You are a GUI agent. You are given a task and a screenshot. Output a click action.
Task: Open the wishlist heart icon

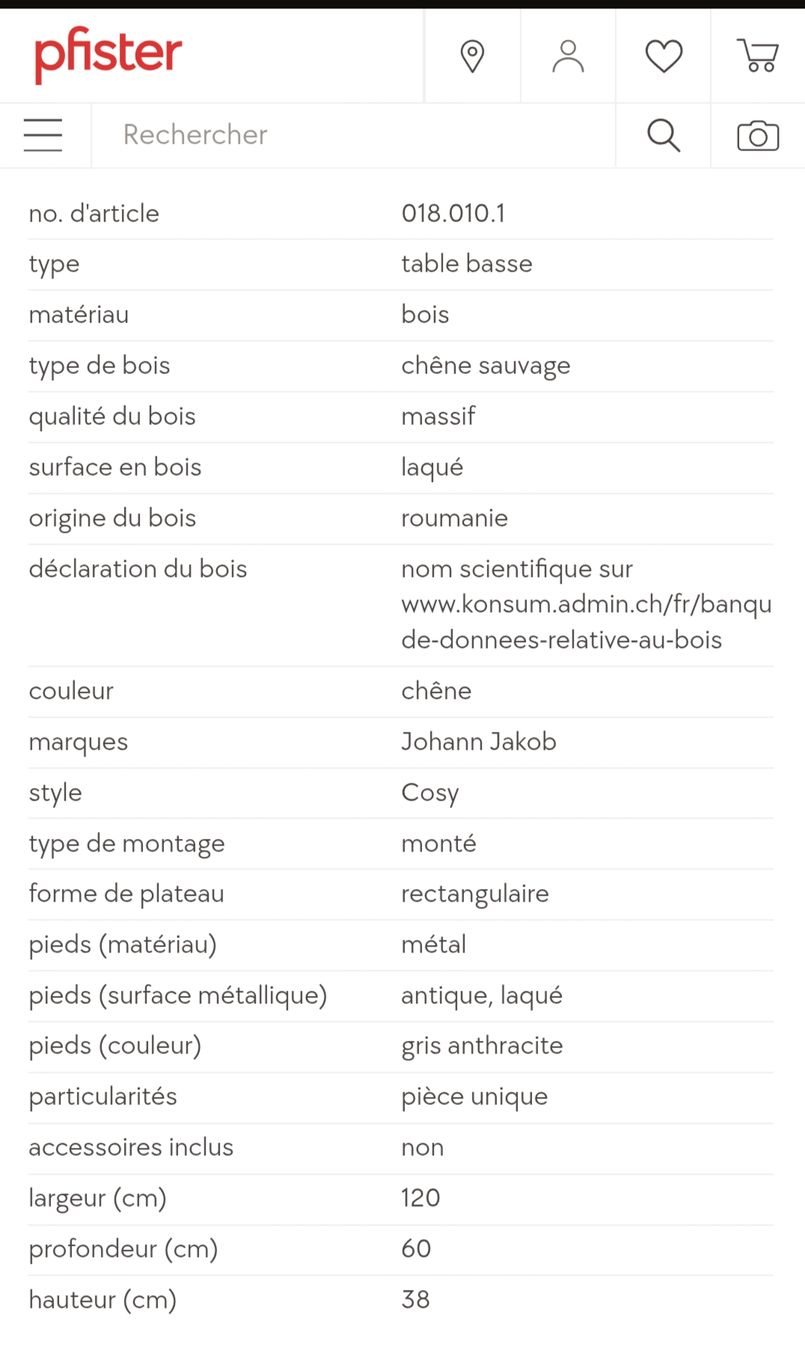tap(663, 57)
